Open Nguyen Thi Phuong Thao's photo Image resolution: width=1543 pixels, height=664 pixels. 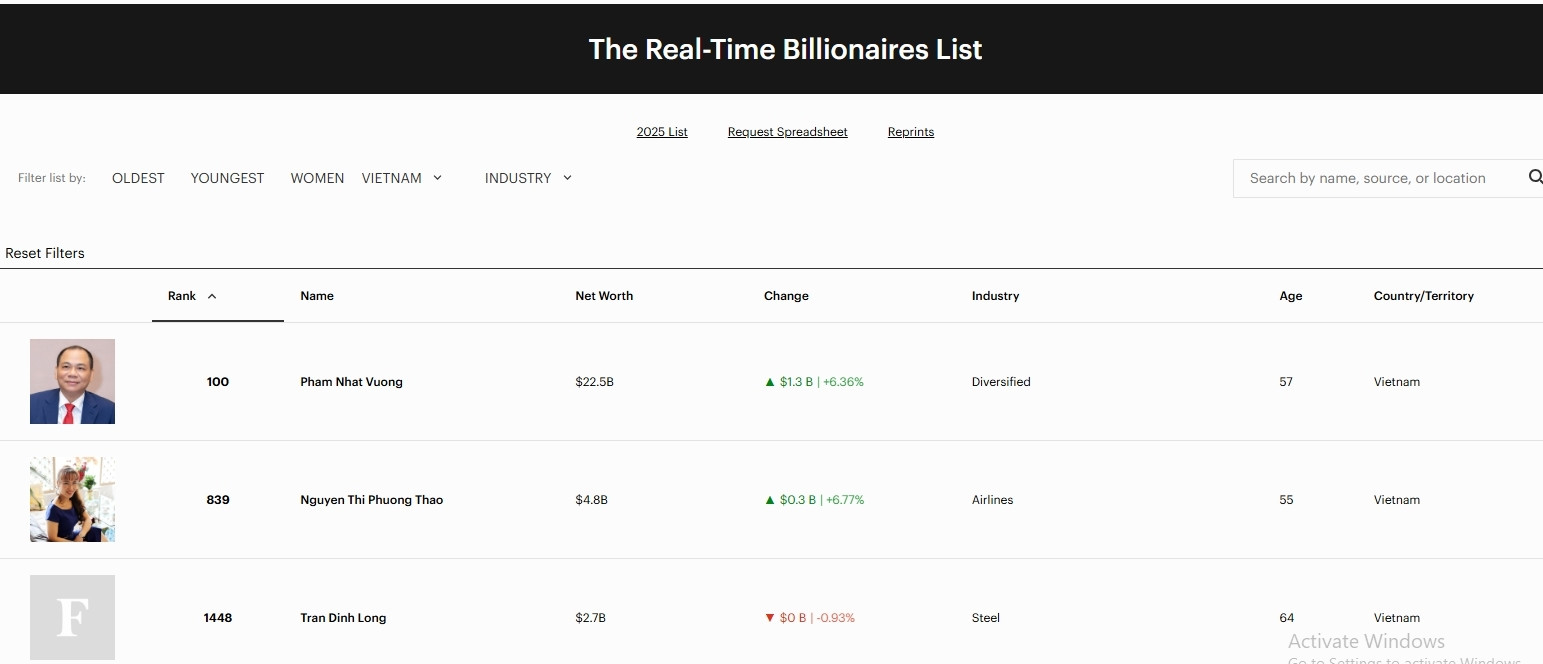(72, 499)
